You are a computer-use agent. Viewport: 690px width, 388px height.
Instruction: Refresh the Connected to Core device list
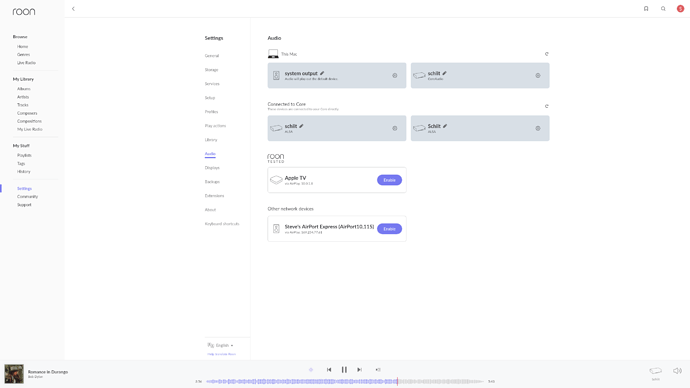point(547,106)
